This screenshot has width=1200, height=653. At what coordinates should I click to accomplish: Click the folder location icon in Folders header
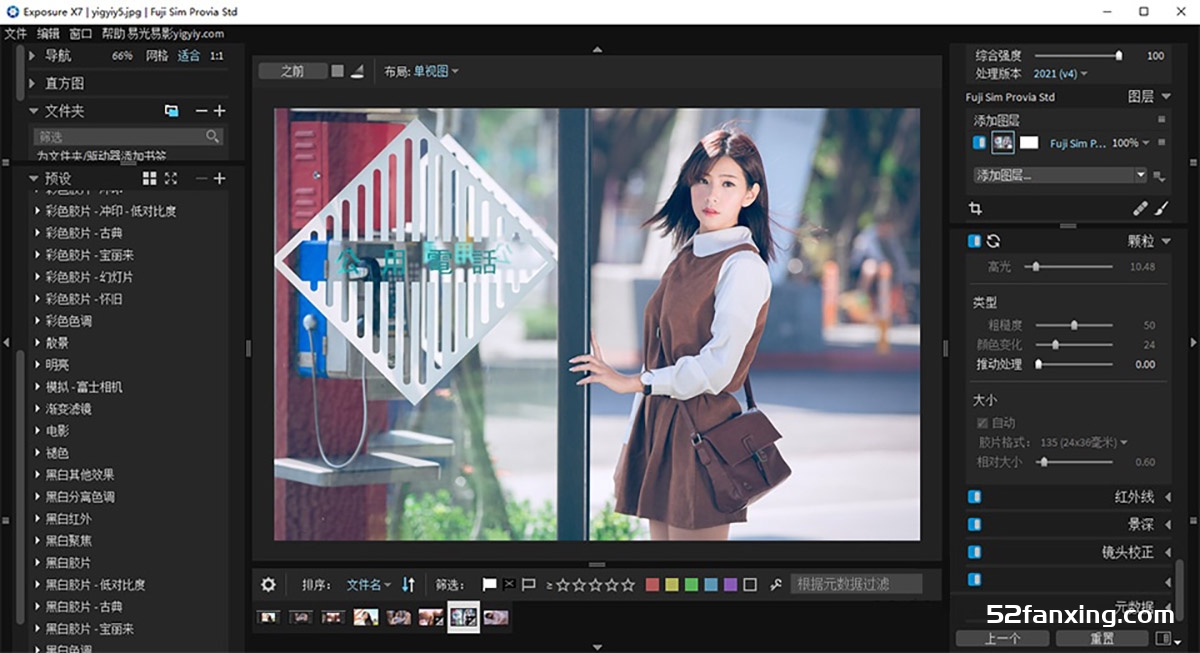[171, 111]
